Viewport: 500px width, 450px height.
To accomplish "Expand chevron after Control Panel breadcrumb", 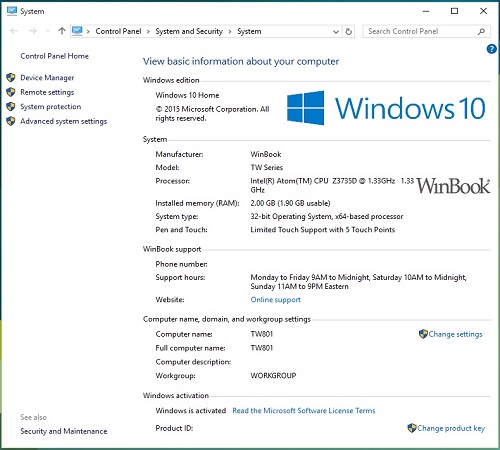I will click(x=148, y=32).
